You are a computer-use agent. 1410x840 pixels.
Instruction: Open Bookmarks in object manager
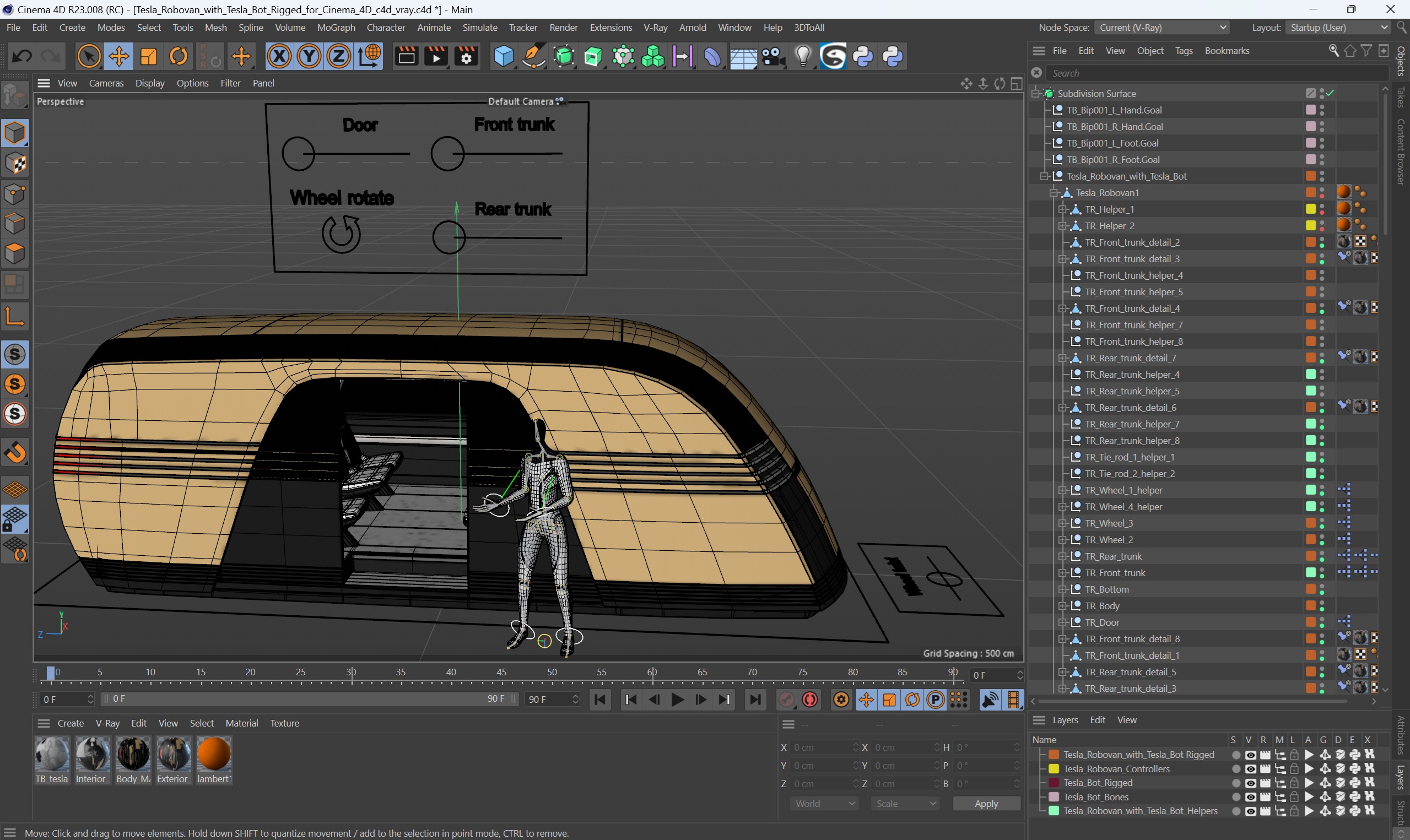click(x=1227, y=51)
